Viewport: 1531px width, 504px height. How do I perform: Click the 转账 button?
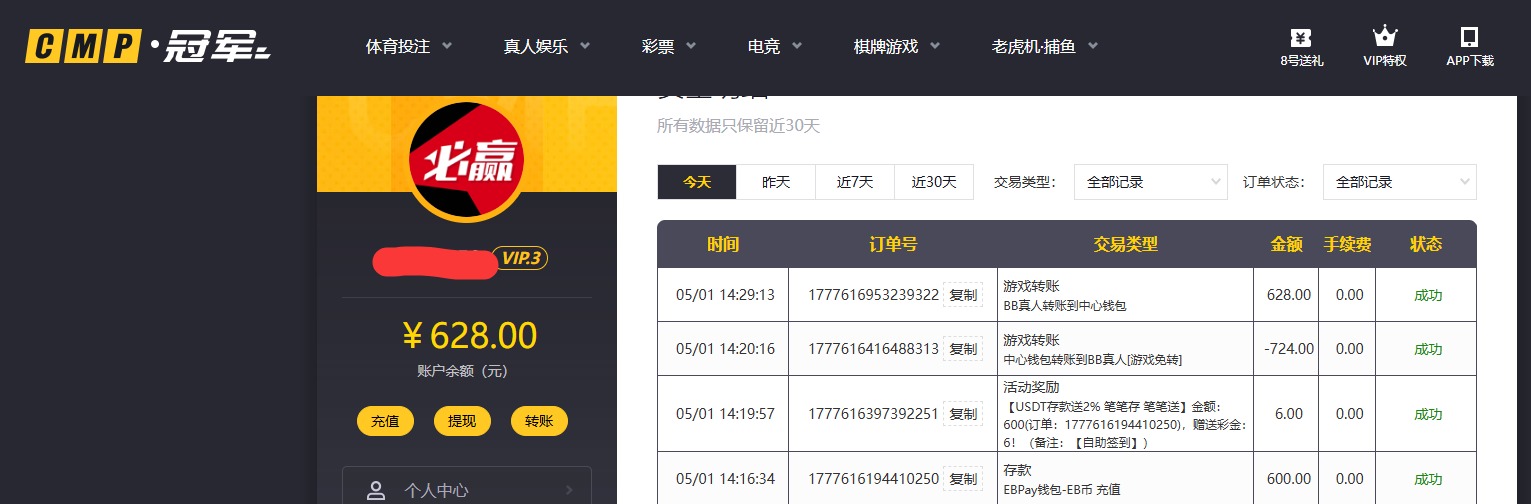click(539, 421)
